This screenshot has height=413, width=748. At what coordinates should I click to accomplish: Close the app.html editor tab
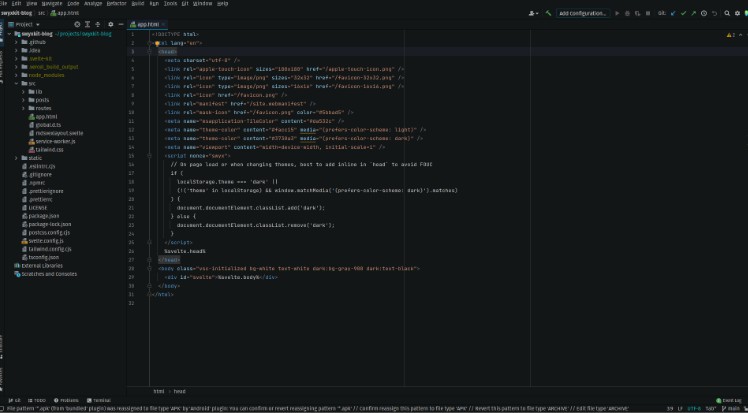tap(163, 24)
